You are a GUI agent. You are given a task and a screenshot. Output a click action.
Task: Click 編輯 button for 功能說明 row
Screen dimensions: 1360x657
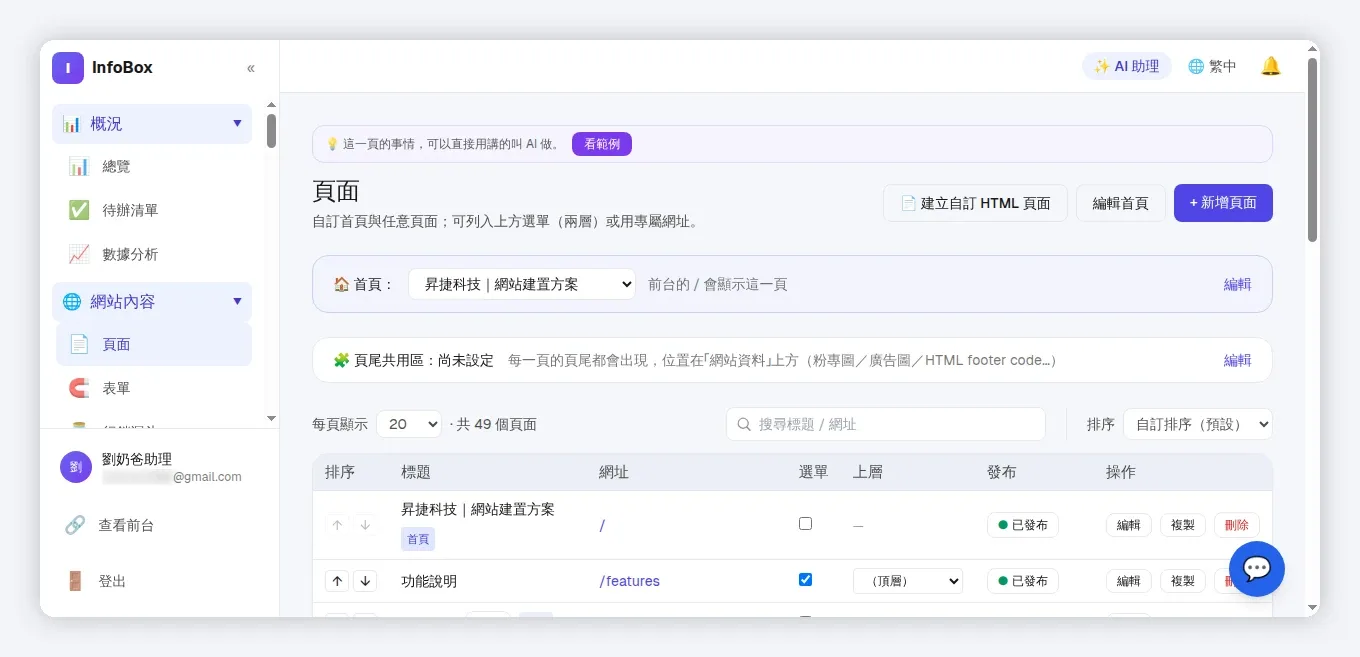(x=1129, y=581)
